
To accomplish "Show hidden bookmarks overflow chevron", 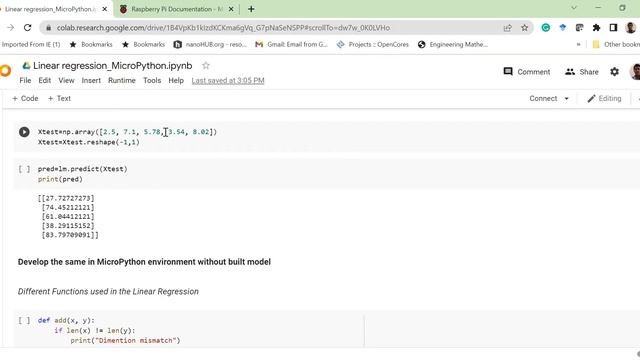I will [x=578, y=44].
